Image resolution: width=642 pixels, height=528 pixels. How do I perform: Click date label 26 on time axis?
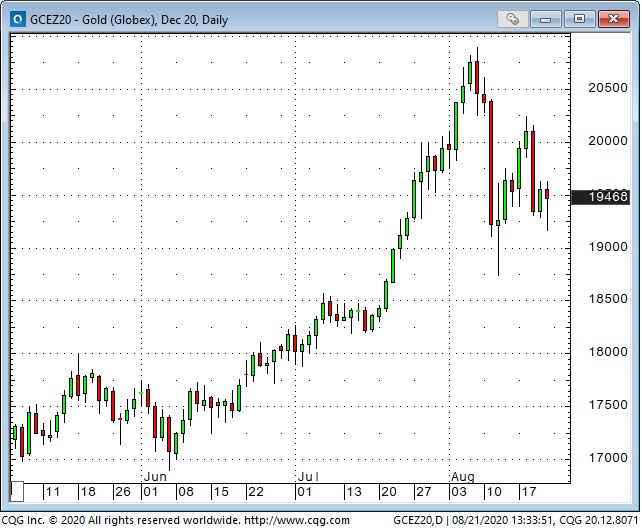[123, 492]
